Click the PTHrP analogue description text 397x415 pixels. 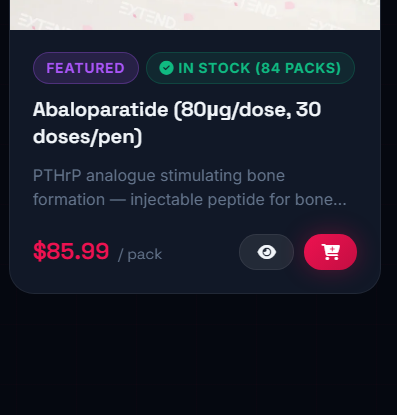[x=190, y=188]
